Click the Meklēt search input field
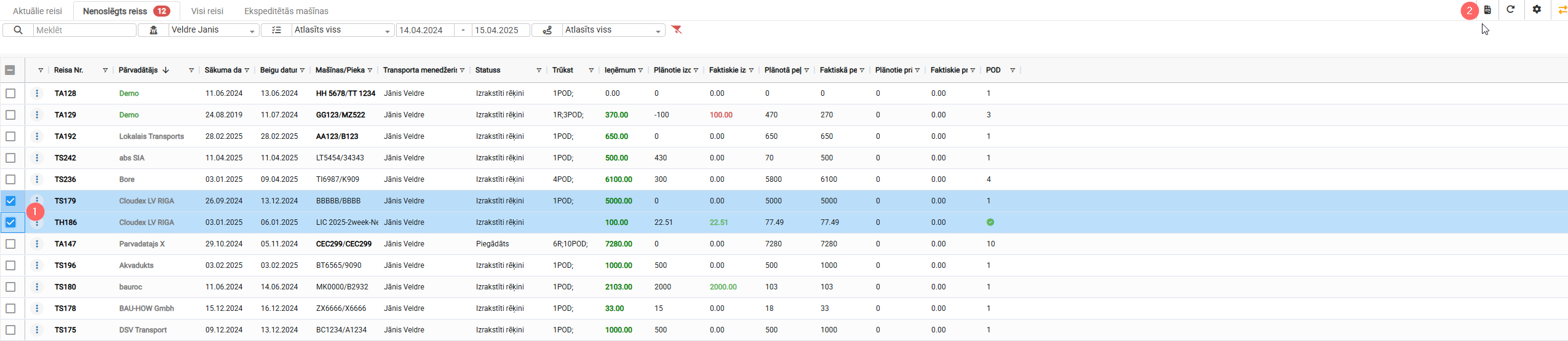 (x=84, y=30)
